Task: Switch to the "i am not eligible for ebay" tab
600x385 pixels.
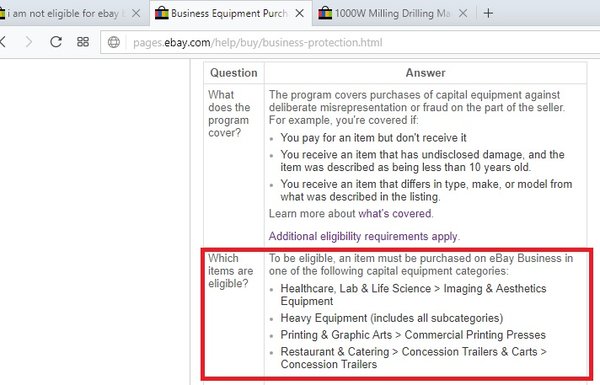Action: (x=63, y=13)
